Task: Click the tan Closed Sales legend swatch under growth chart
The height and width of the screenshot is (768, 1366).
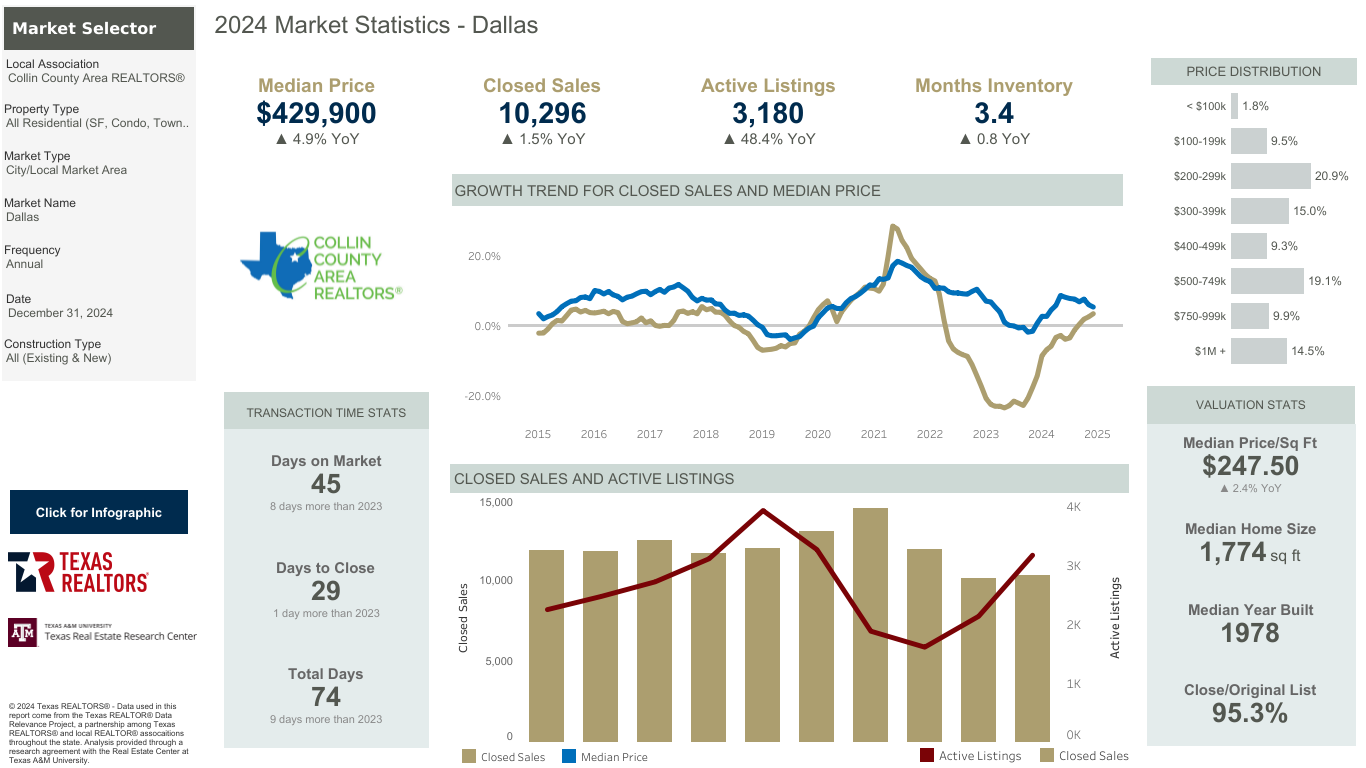Action: pos(469,757)
